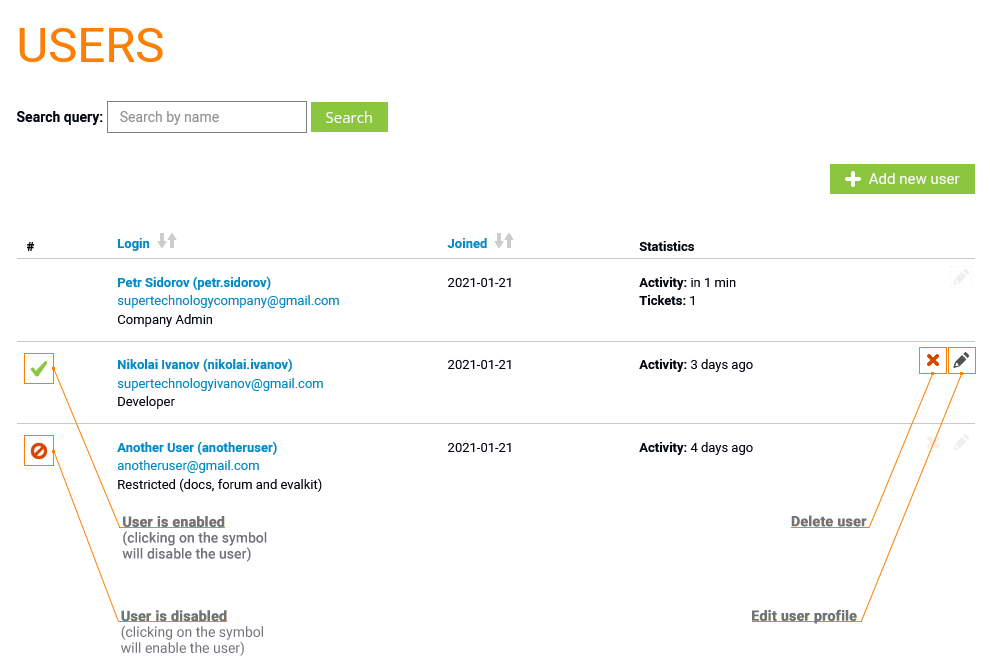
Task: Click faded pencil icon in Another User row
Action: [x=961, y=442]
